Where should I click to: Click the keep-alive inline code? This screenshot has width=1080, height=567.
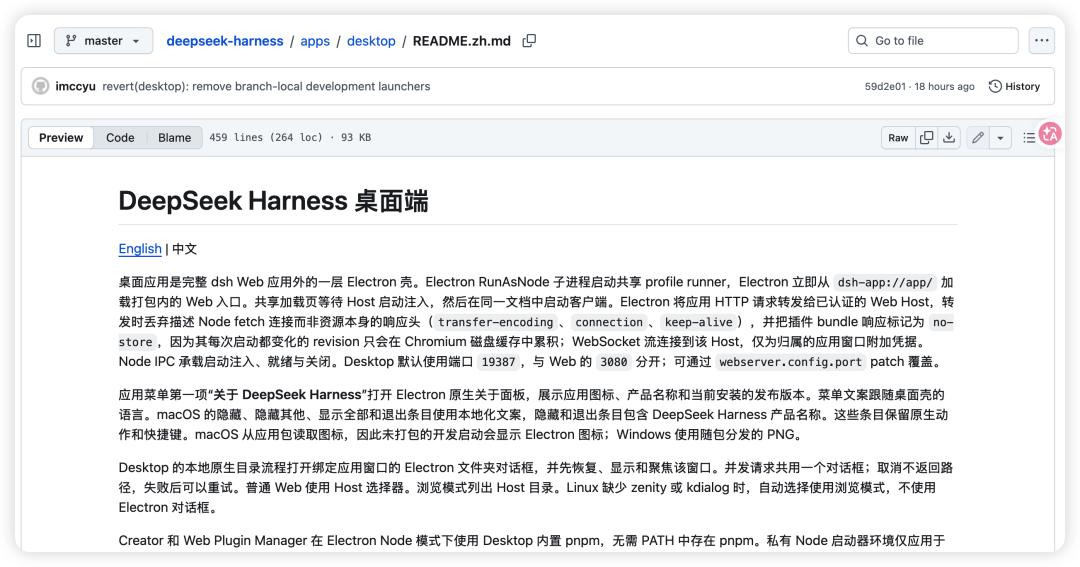[x=698, y=322]
